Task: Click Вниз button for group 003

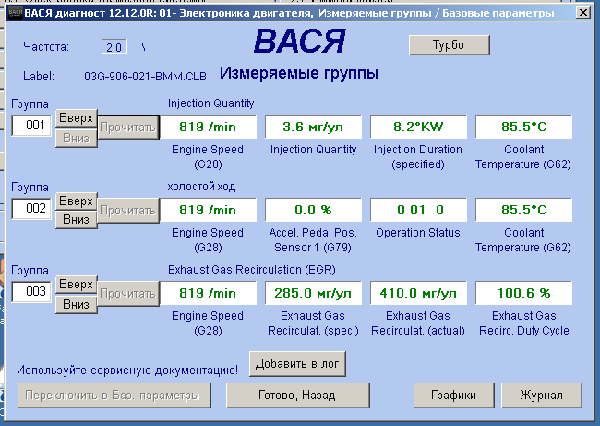Action: click(76, 304)
